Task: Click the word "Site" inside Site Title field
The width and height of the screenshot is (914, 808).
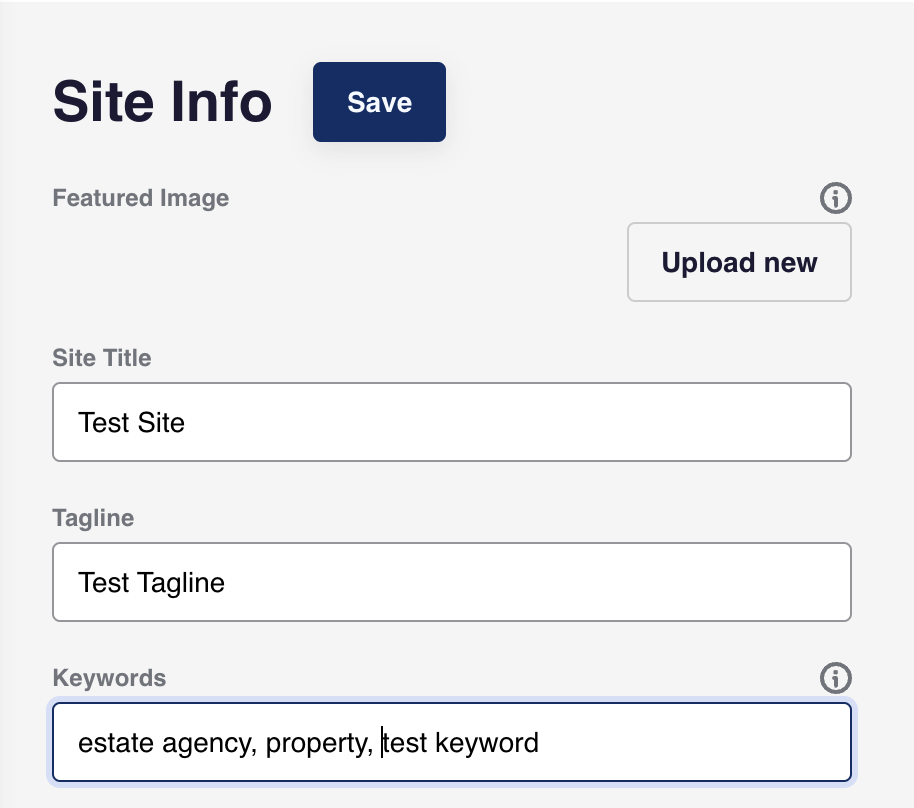Action: (161, 422)
